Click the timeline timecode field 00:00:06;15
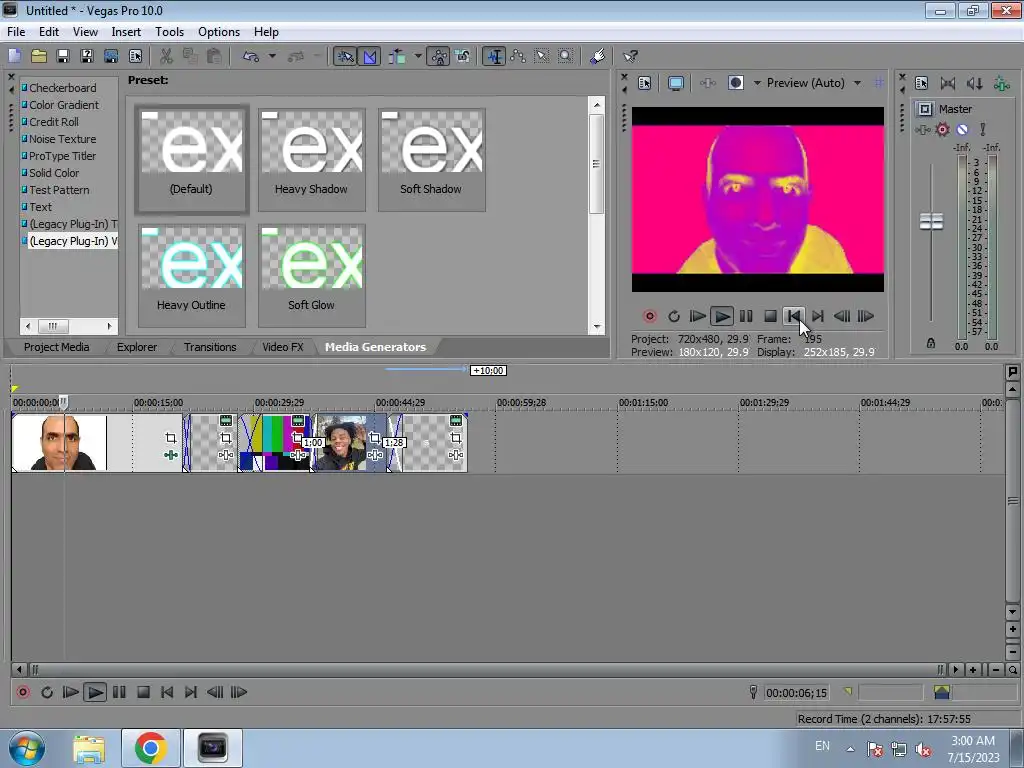 (x=796, y=693)
